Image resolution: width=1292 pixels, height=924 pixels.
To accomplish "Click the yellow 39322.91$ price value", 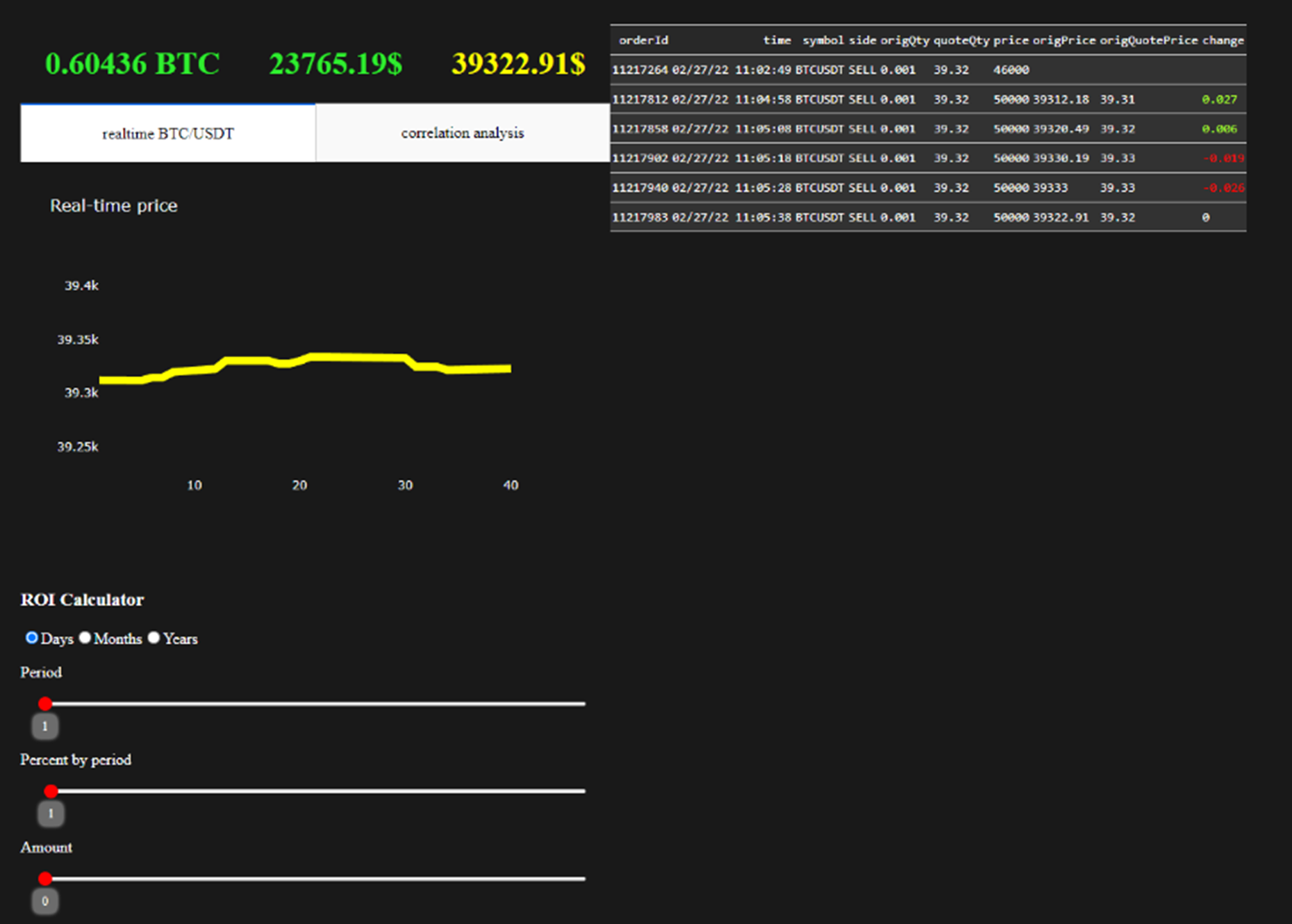I will pyautogui.click(x=518, y=64).
